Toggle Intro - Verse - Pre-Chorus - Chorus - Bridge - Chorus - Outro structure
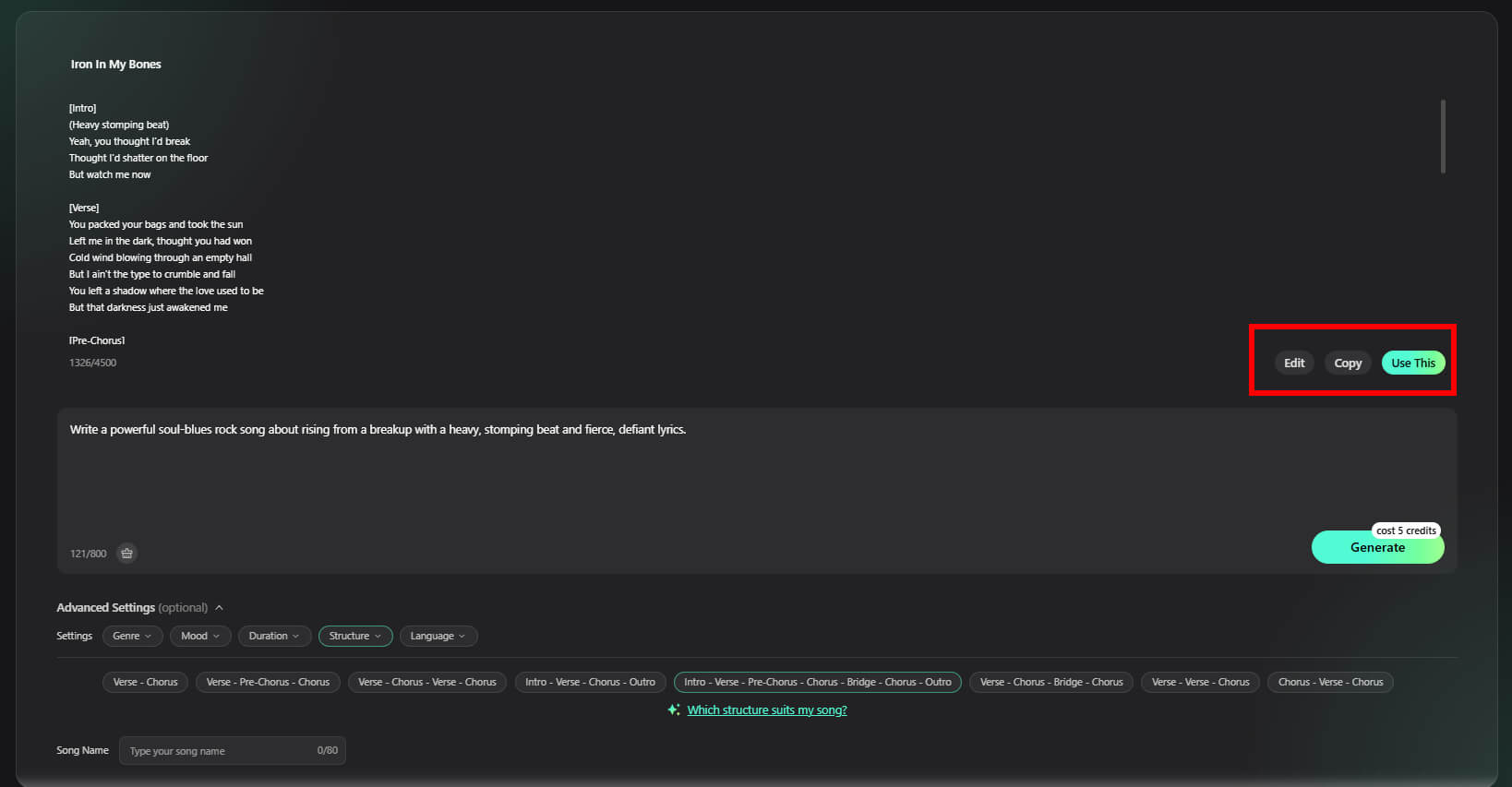This screenshot has height=787, width=1512. coord(818,682)
